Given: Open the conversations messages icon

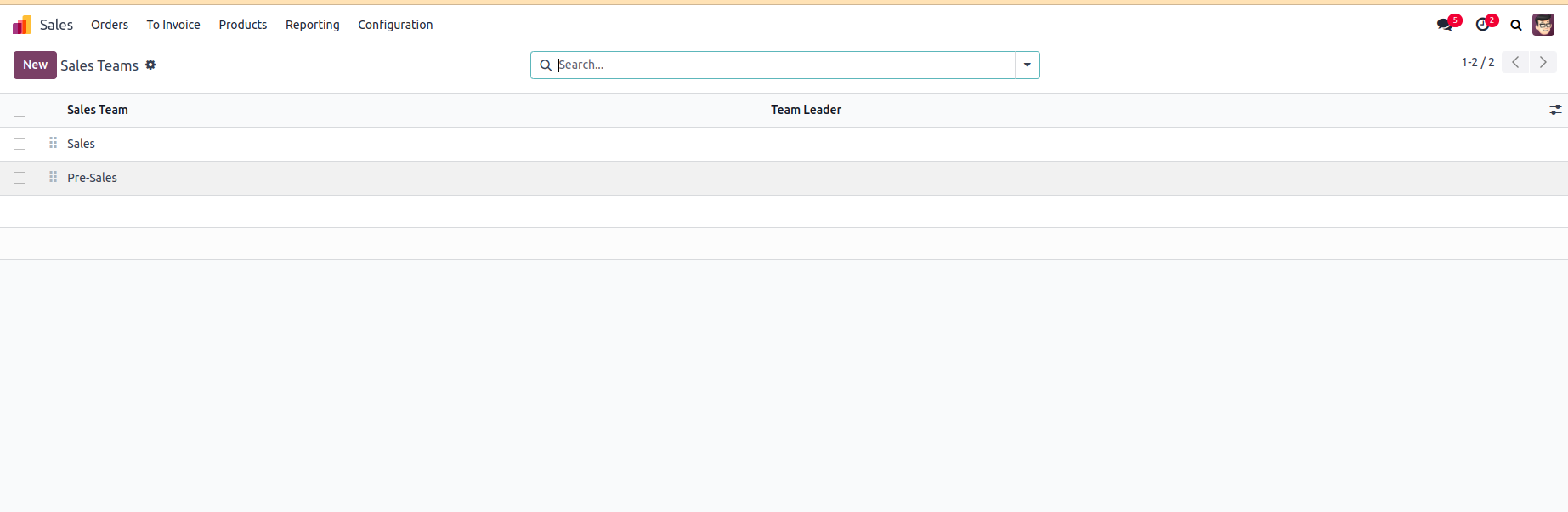Looking at the screenshot, I should (1445, 25).
